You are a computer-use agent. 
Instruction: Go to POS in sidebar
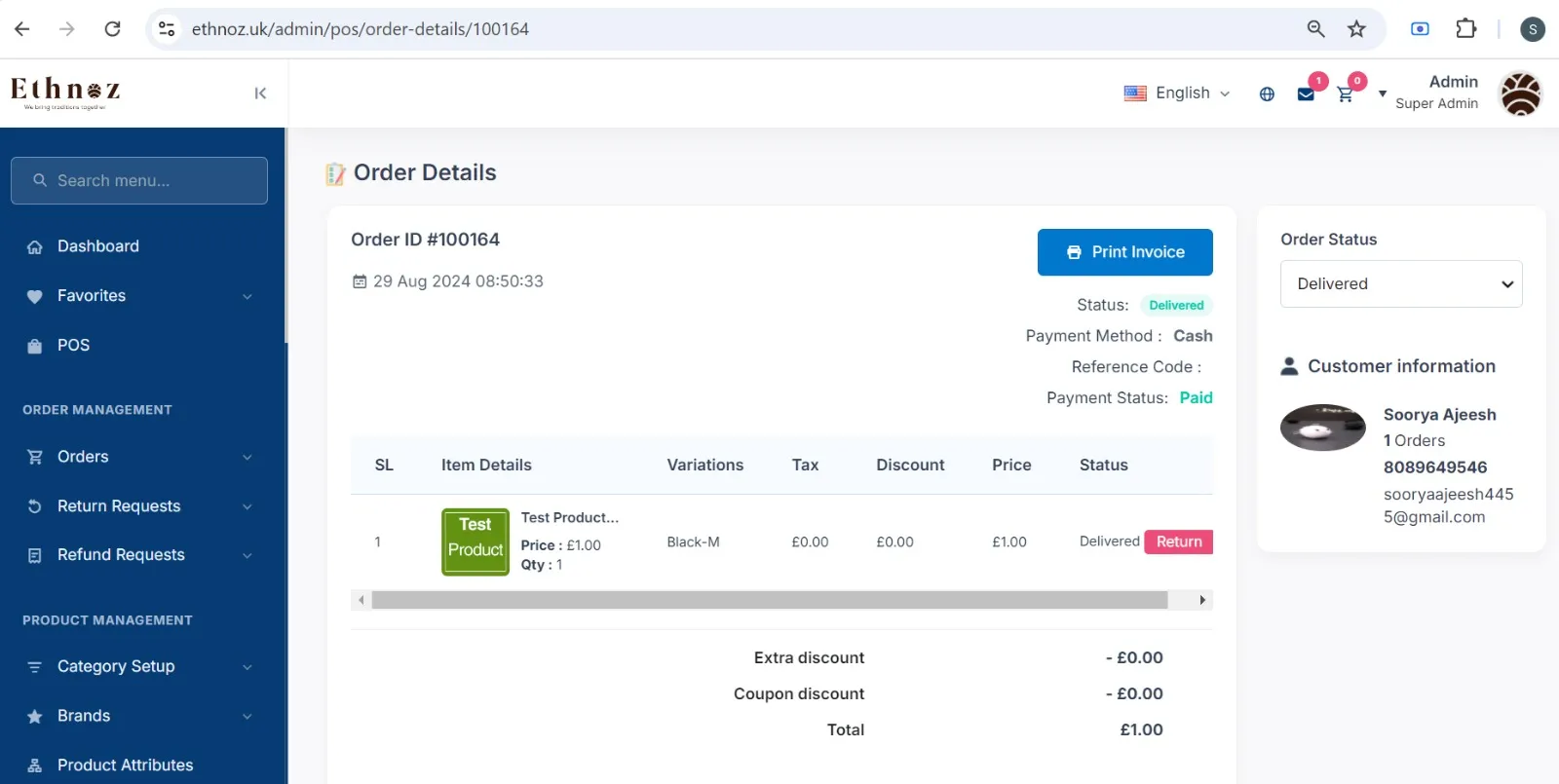pyautogui.click(x=73, y=345)
